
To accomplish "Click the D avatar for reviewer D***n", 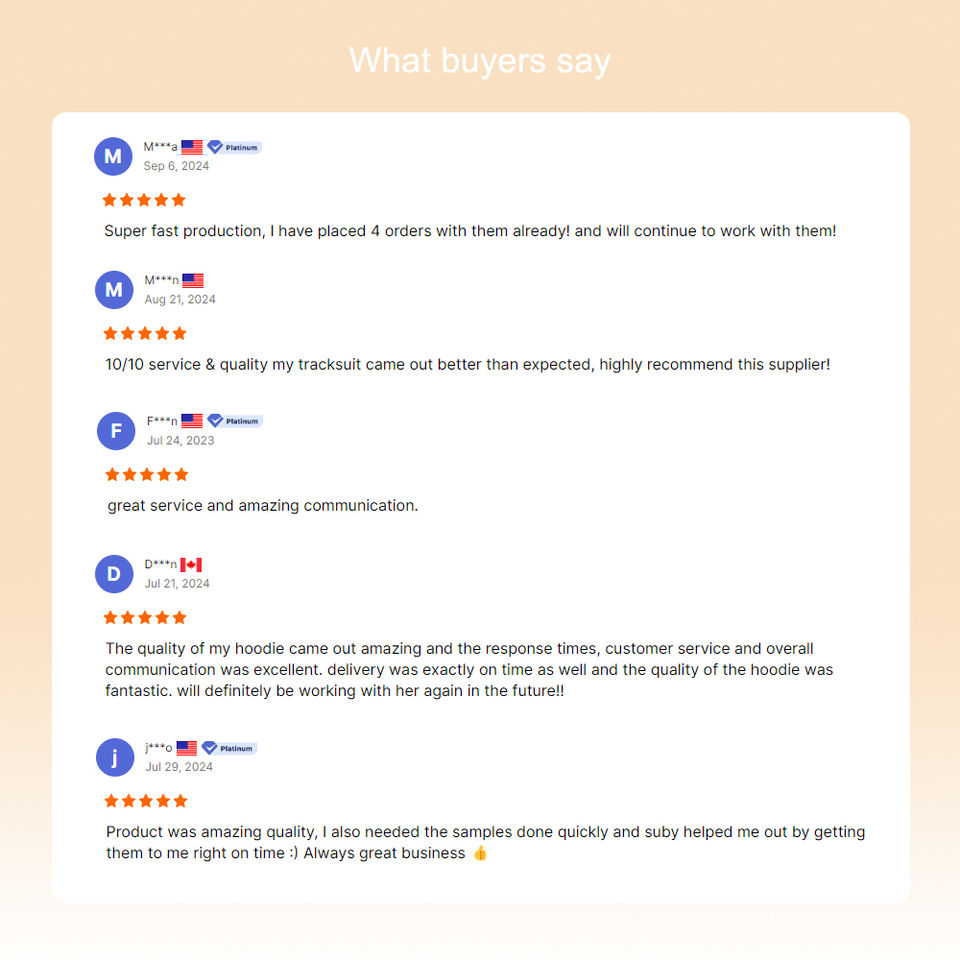I will (x=114, y=574).
